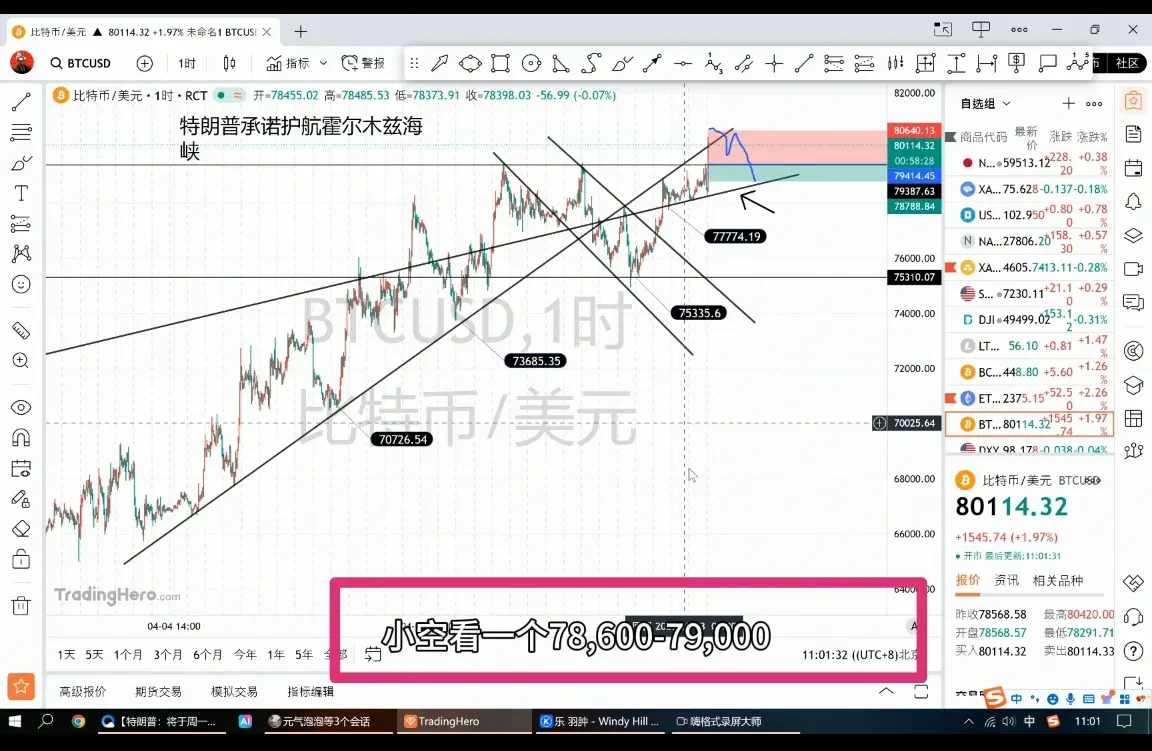The height and width of the screenshot is (751, 1152).
Task: Select the price range measure tool
Action: point(956,63)
